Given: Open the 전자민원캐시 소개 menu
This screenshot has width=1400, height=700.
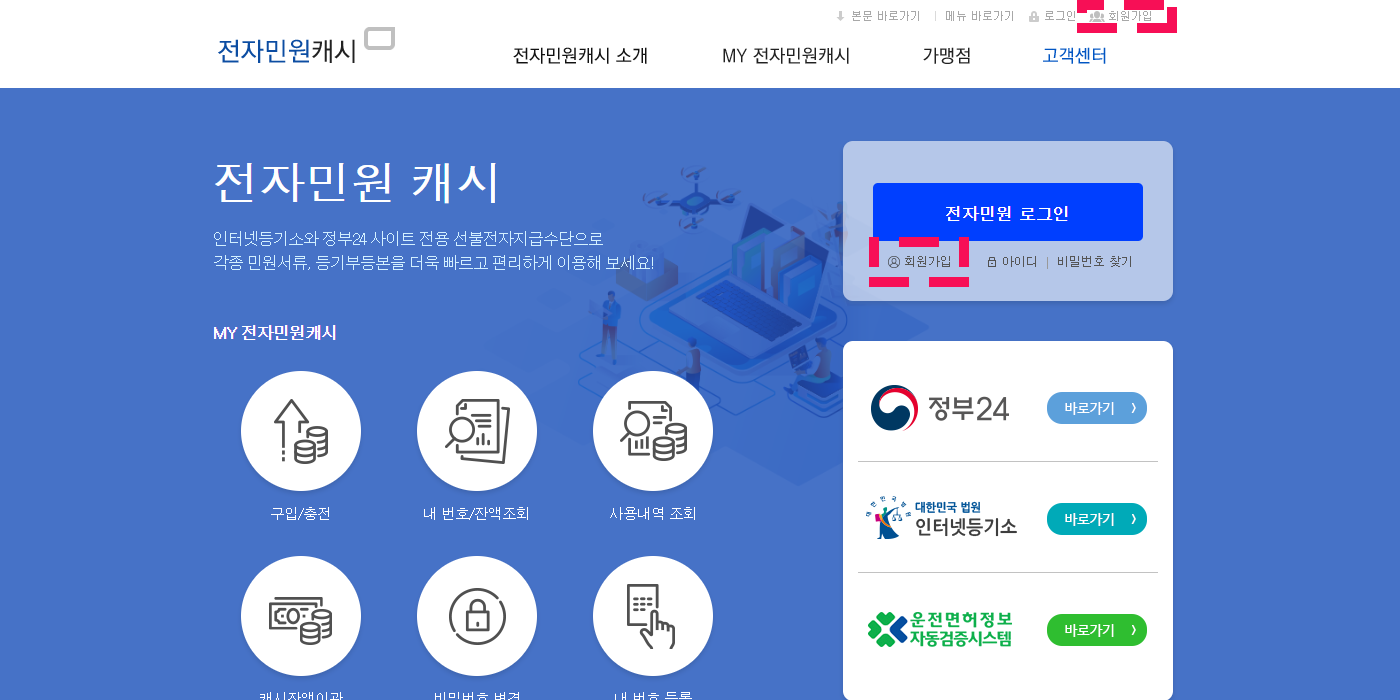Looking at the screenshot, I should 580,56.
